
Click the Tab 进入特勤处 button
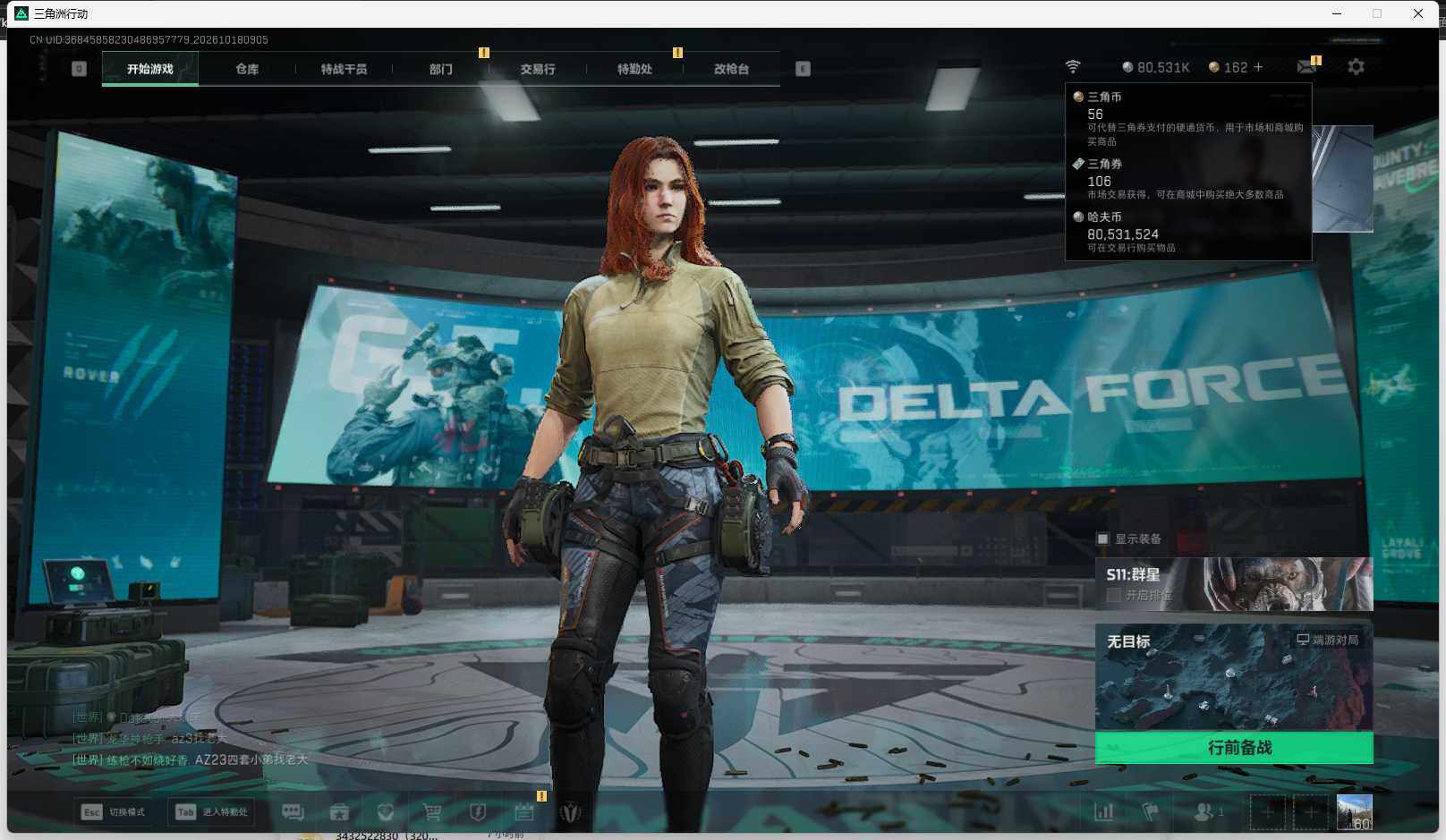212,811
